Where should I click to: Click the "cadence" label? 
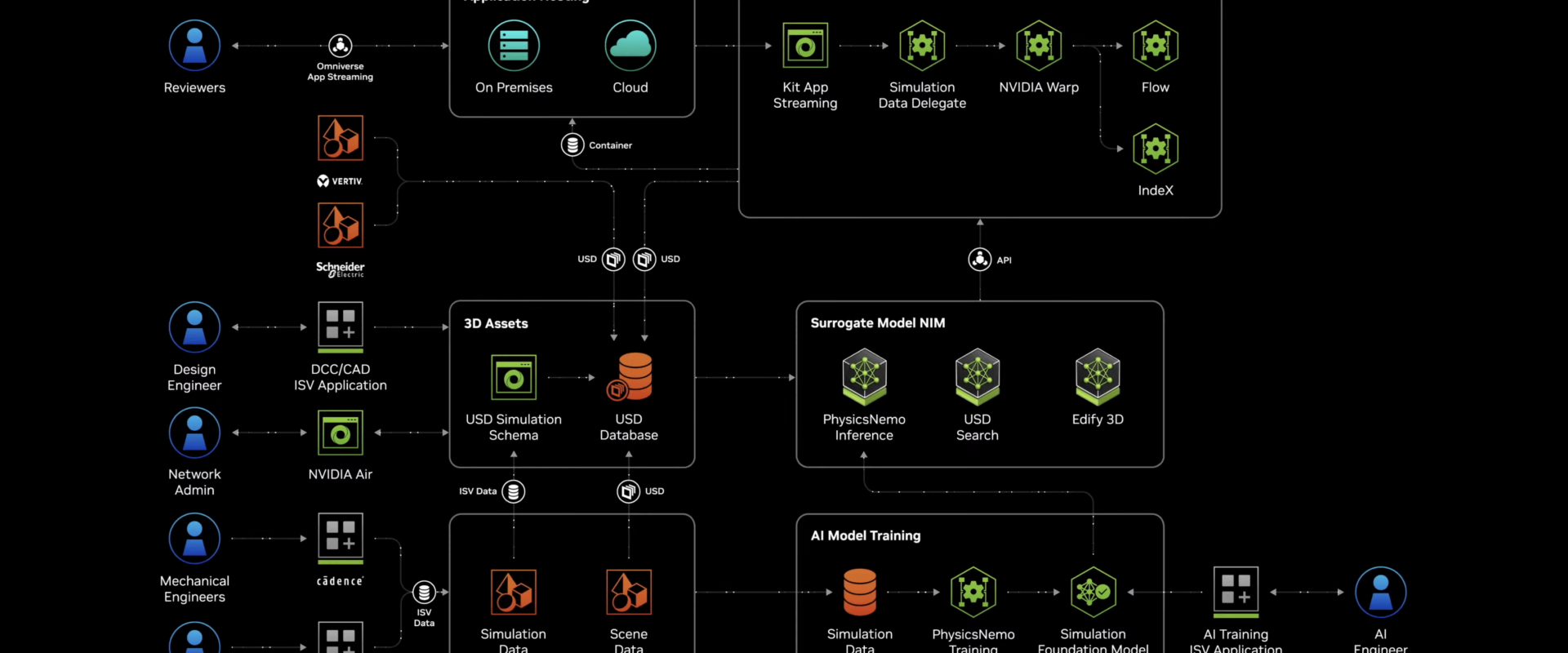pyautogui.click(x=341, y=581)
